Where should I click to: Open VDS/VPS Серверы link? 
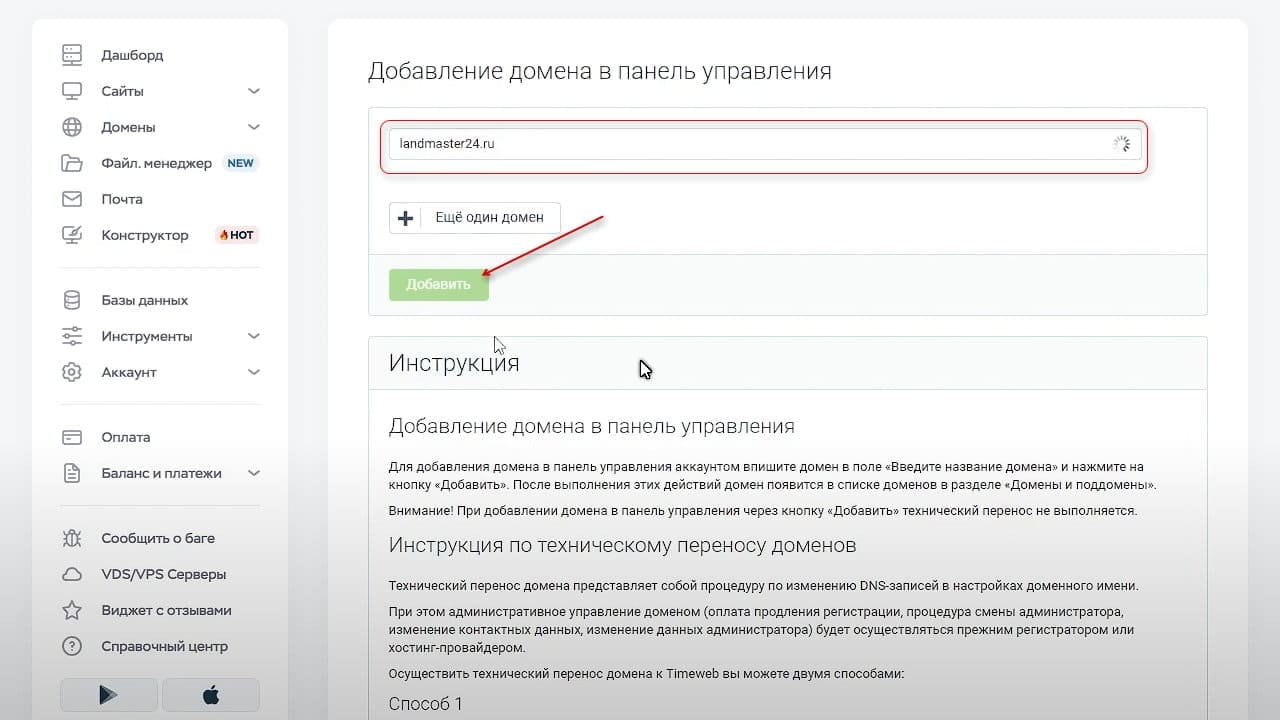coord(164,574)
